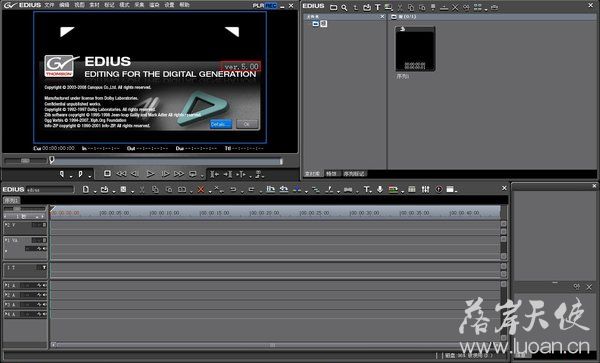This screenshot has width=600, height=363.
Task: Click the bin view mode icon in bin toolbar
Action: 478,7
